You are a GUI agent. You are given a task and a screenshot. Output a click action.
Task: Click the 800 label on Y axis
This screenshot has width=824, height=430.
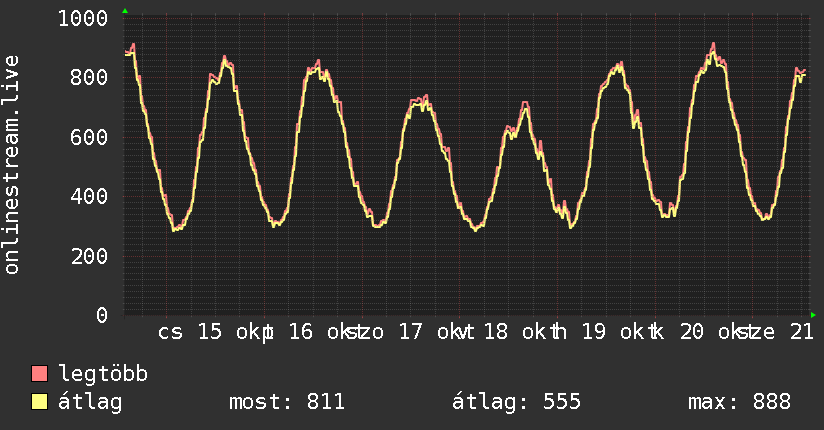(89, 78)
